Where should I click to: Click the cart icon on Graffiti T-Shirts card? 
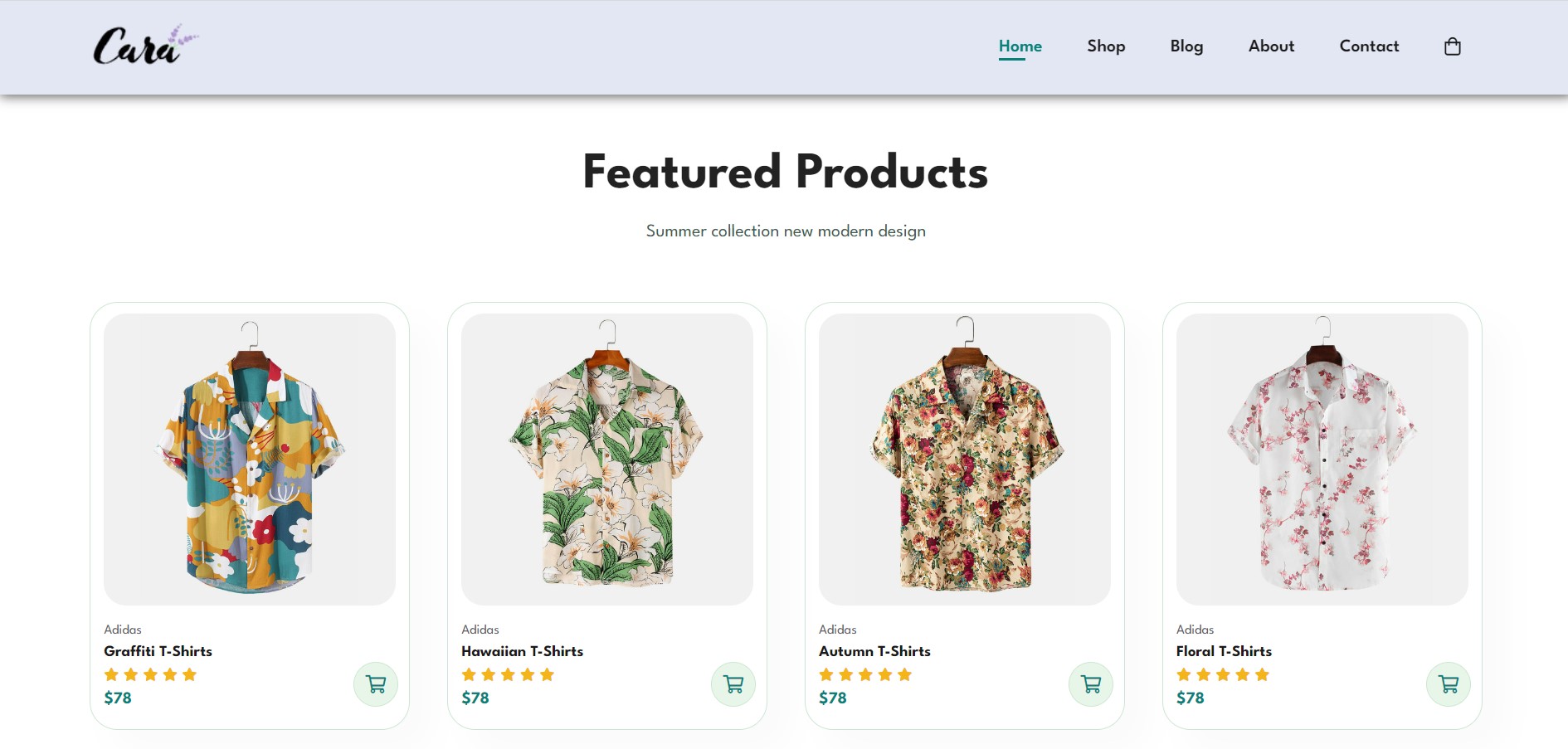pyautogui.click(x=375, y=684)
